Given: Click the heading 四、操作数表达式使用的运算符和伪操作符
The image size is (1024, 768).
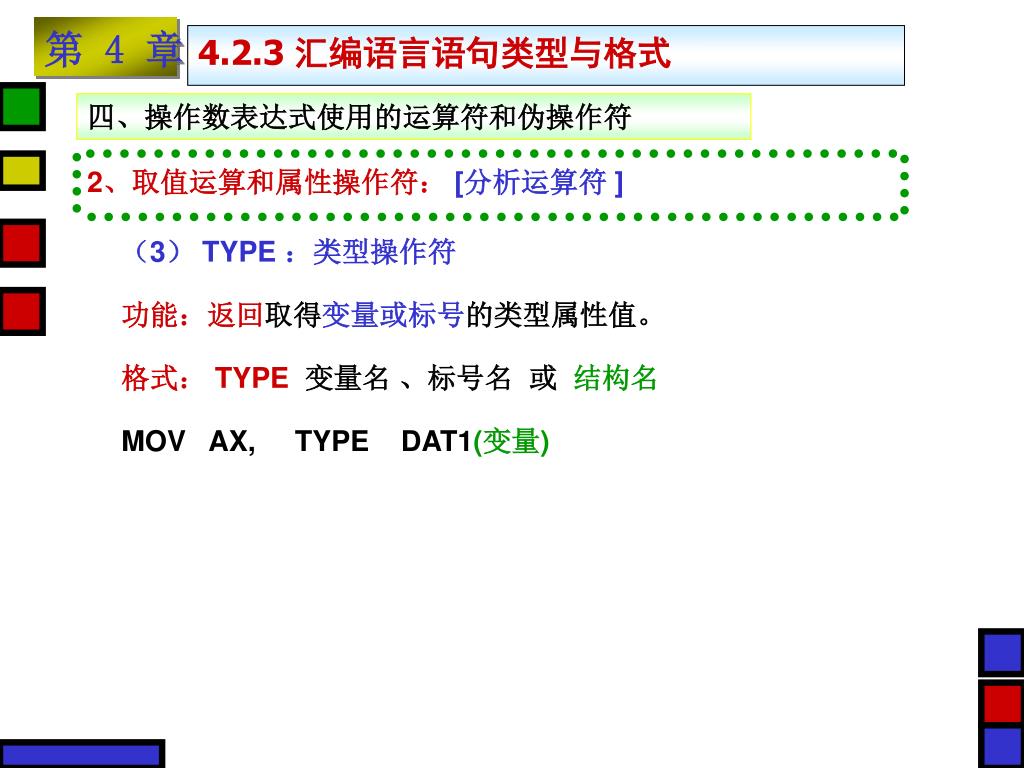Looking at the screenshot, I should (x=360, y=118).
